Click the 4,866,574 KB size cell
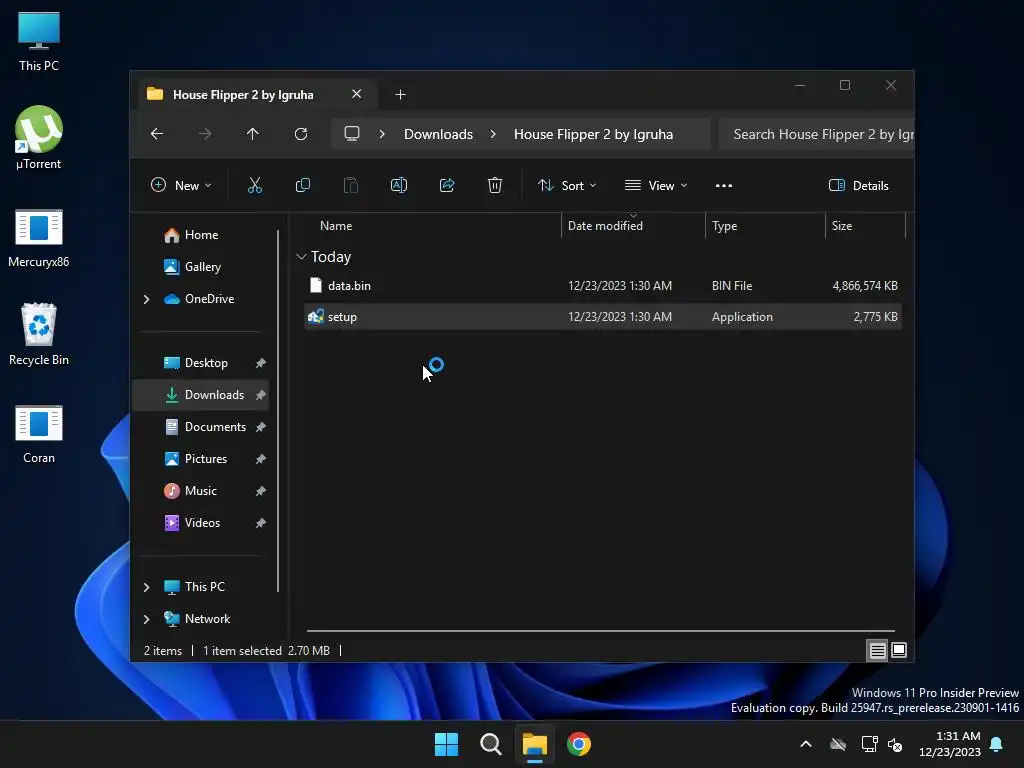The height and width of the screenshot is (768, 1024). pyautogui.click(x=865, y=285)
